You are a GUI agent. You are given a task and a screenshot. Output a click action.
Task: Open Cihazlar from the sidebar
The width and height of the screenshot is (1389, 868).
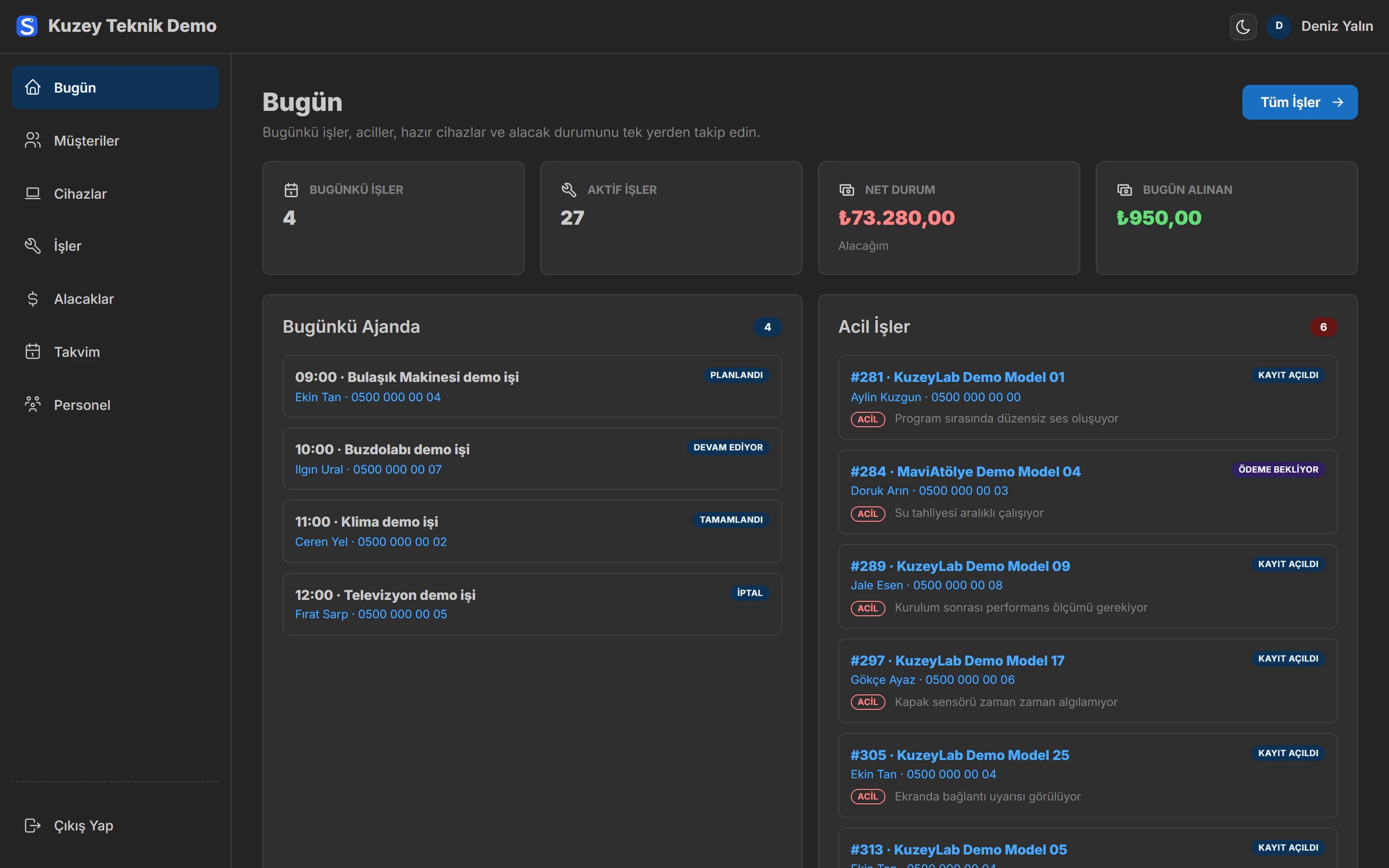pos(115,193)
